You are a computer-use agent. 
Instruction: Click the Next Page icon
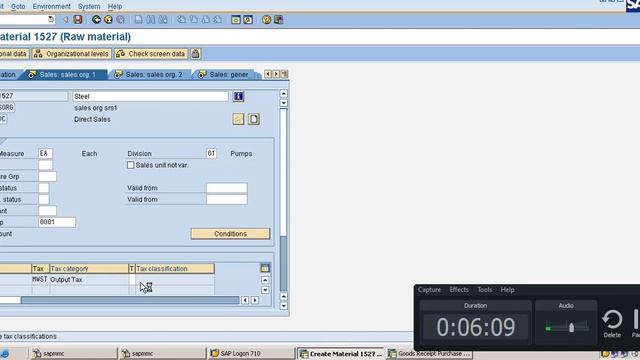206,20
